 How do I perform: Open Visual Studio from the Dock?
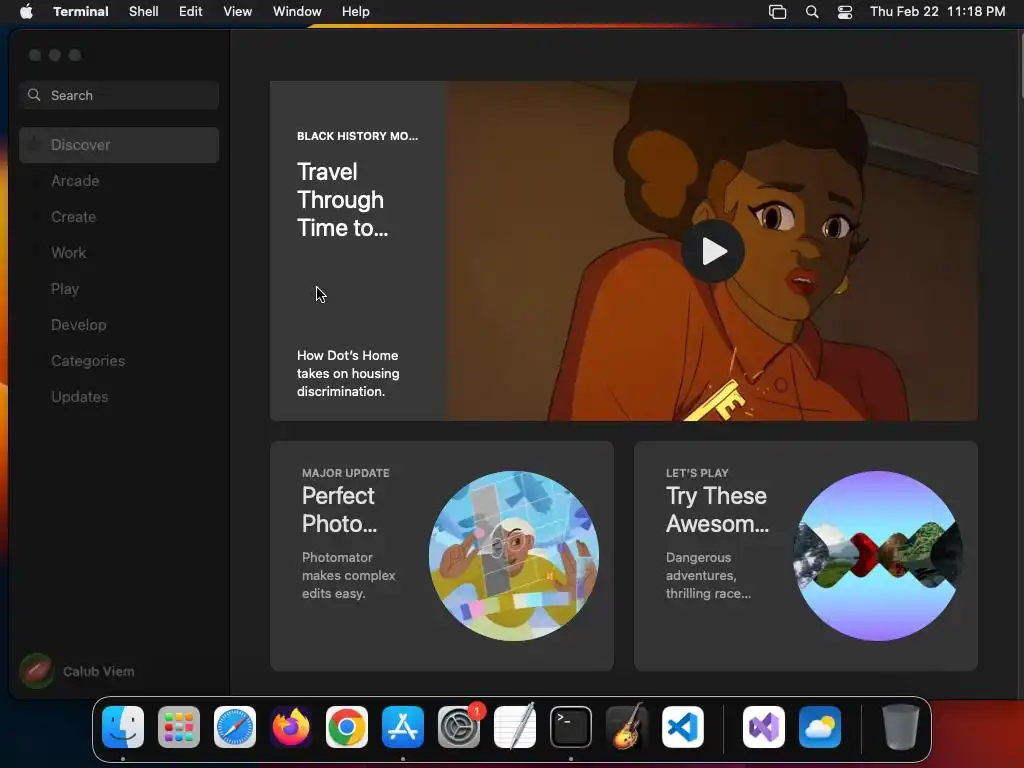point(764,727)
